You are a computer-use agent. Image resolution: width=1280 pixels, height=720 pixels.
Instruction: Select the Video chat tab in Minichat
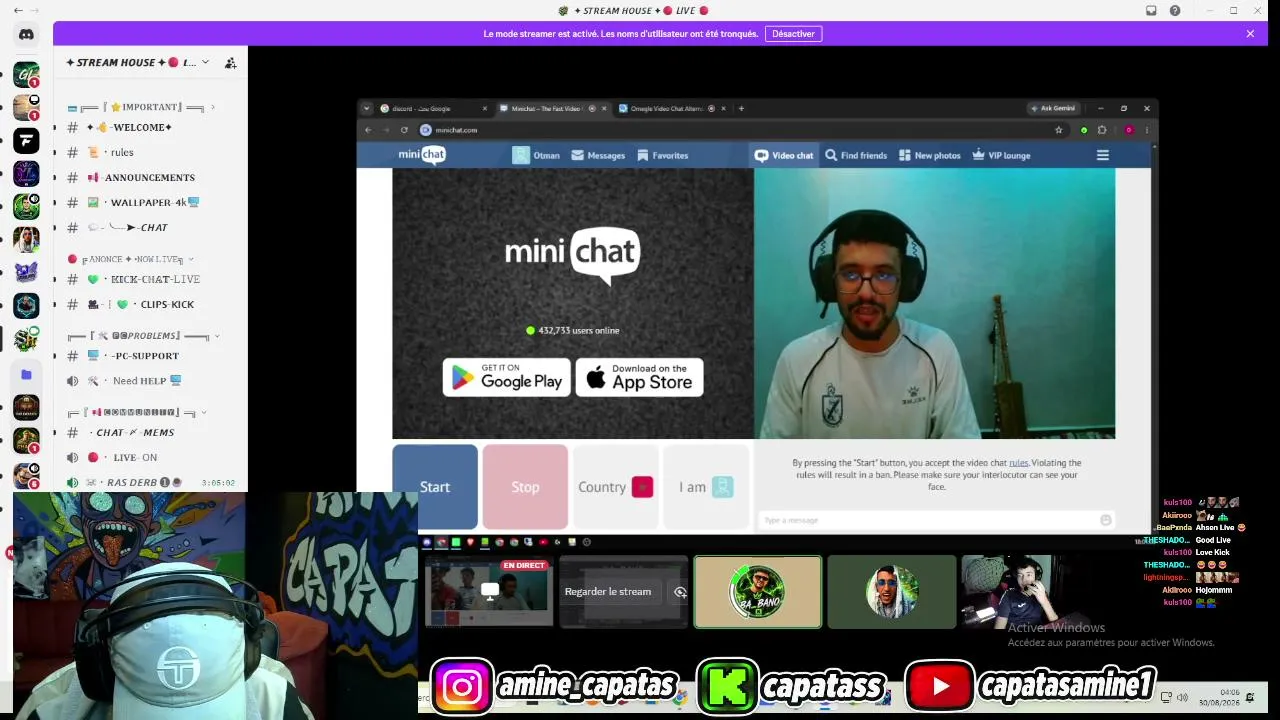pyautogui.click(x=784, y=155)
